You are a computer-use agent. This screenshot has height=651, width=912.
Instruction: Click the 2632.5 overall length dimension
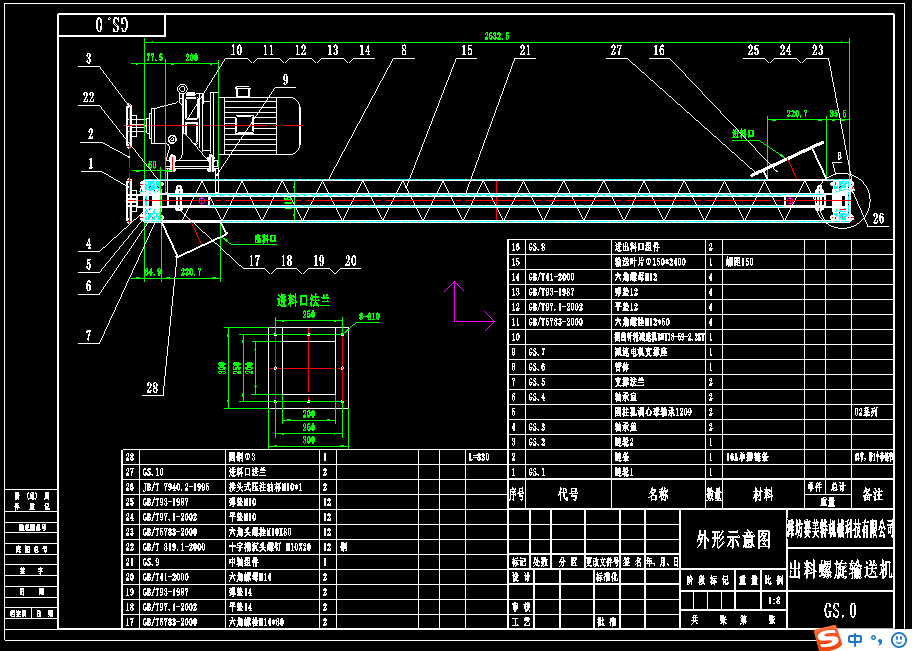[x=497, y=36]
